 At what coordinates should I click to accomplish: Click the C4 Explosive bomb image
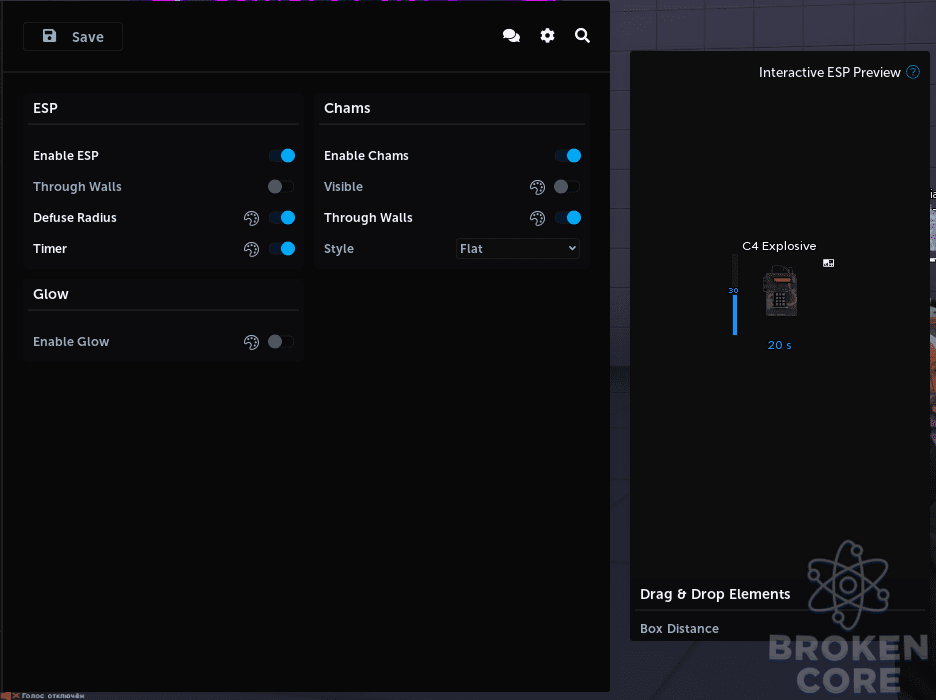[780, 291]
